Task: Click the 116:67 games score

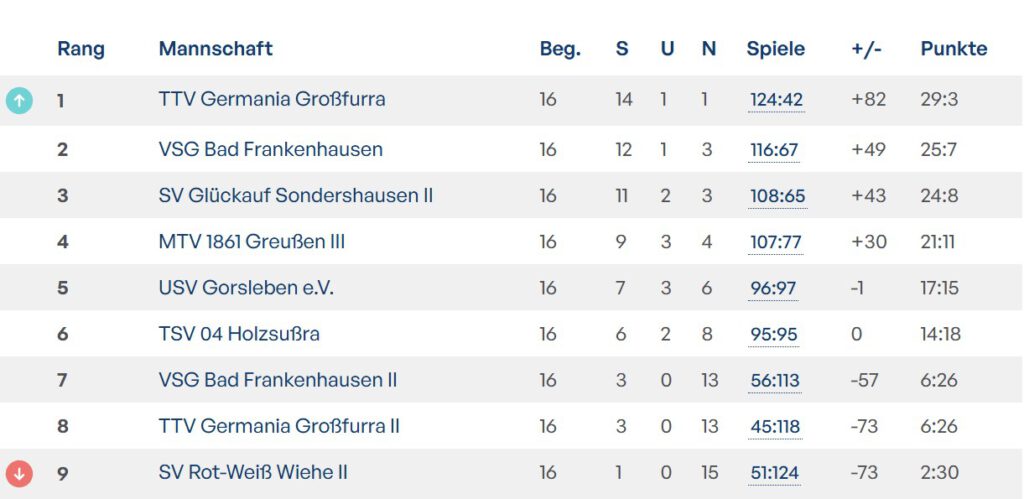Action: (774, 150)
